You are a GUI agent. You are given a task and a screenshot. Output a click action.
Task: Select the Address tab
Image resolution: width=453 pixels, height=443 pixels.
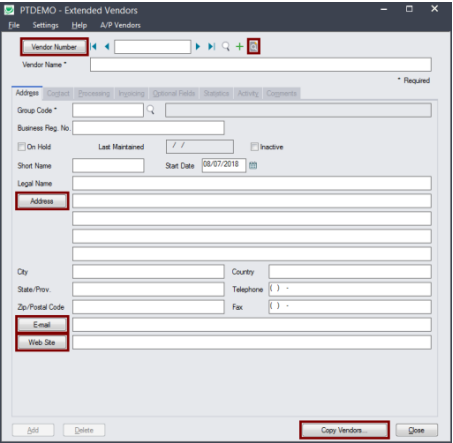[27, 93]
